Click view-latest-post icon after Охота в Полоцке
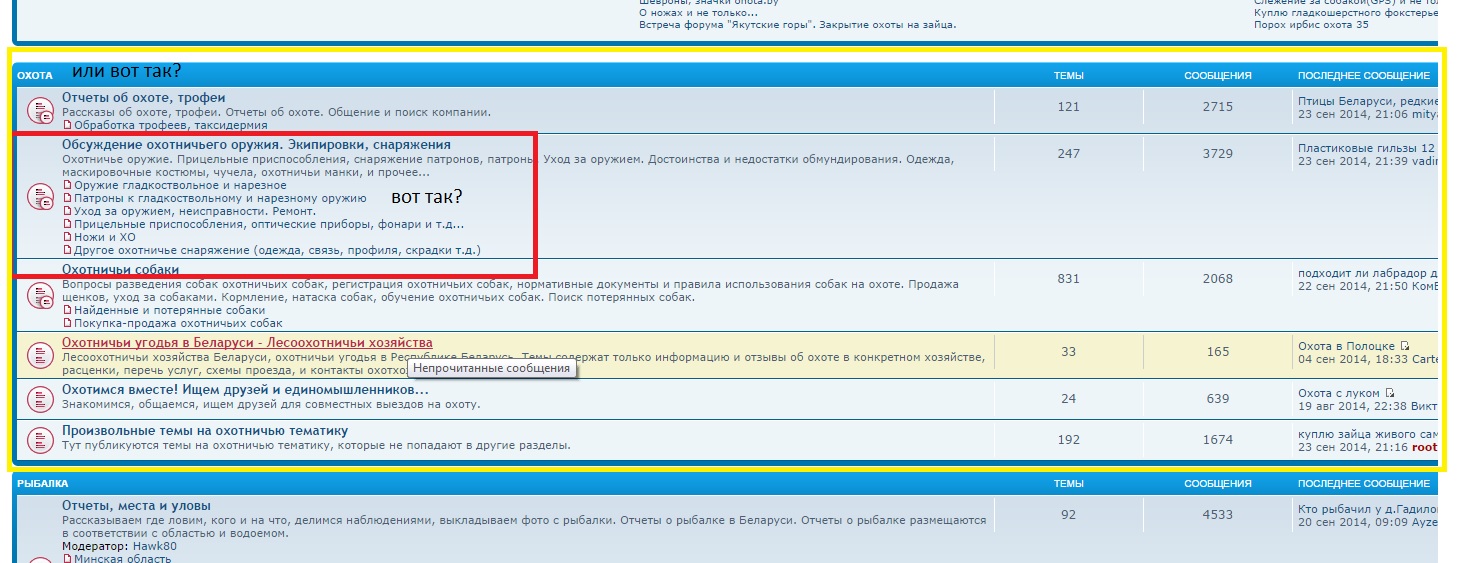The image size is (1462, 563). pos(1405,346)
